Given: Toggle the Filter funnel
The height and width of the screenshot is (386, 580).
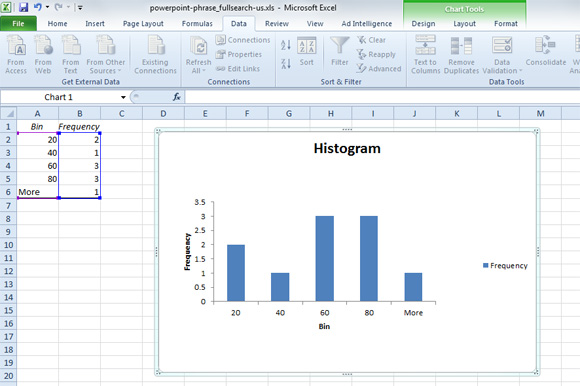Looking at the screenshot, I should tap(340, 52).
